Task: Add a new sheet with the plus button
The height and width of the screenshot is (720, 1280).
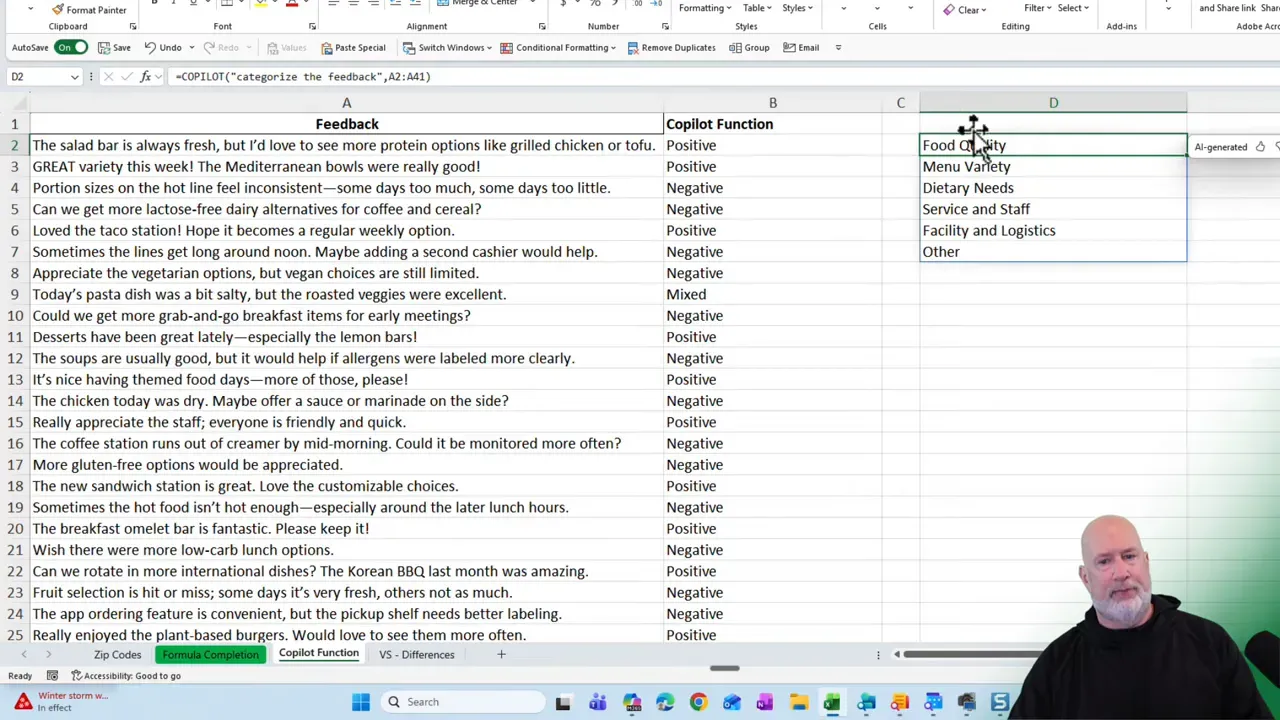Action: [501, 654]
